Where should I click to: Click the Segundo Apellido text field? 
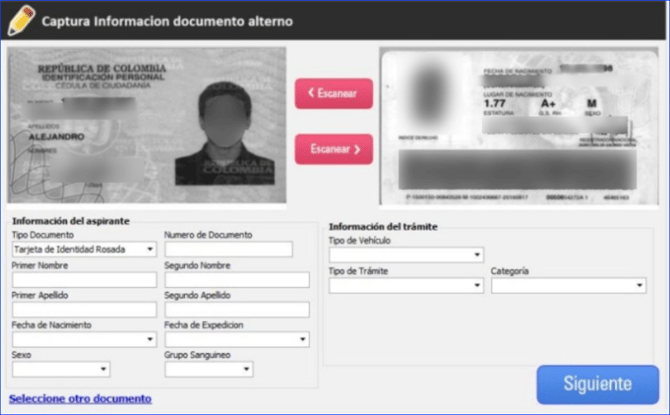237,309
